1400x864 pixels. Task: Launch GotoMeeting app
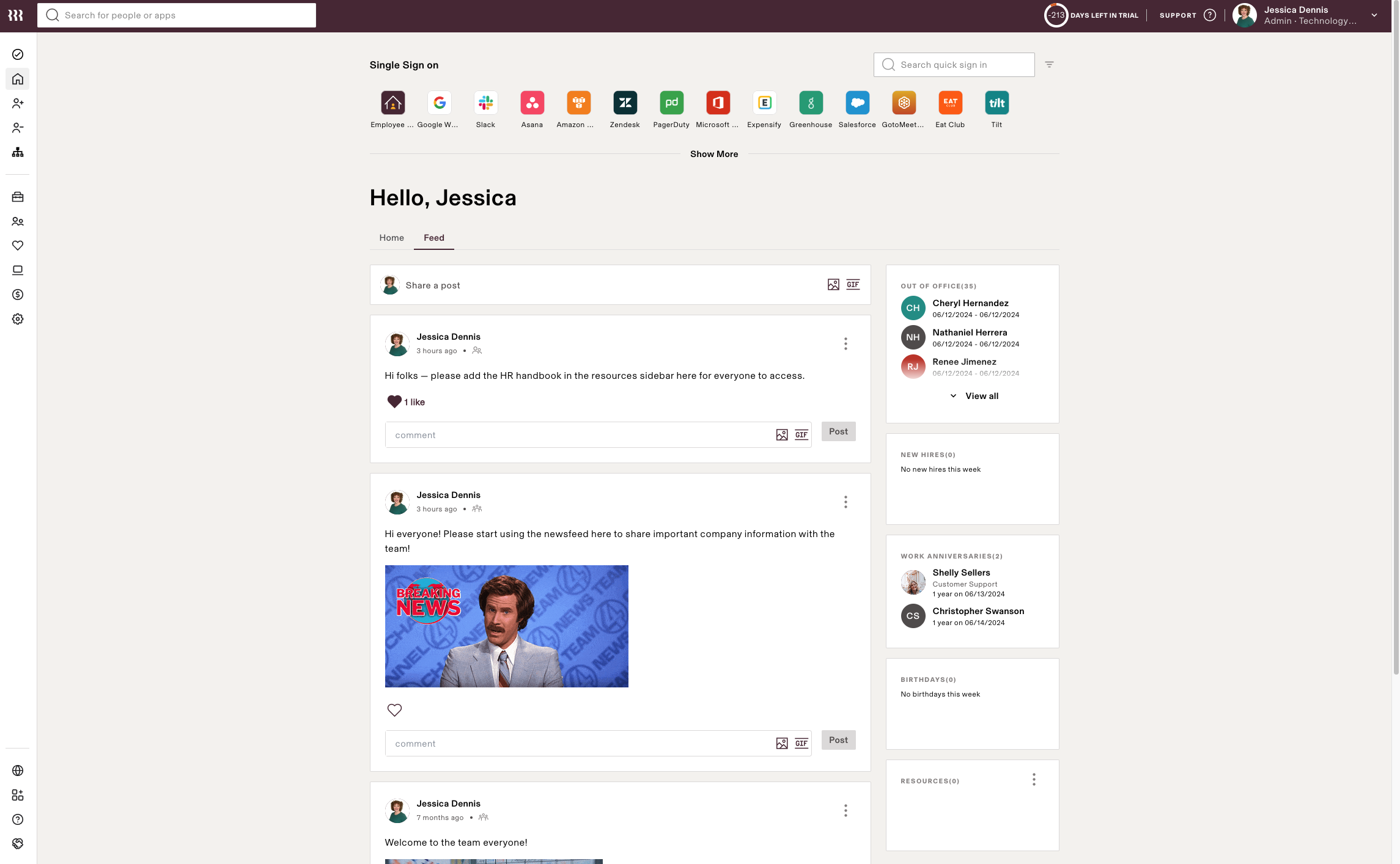point(904,103)
